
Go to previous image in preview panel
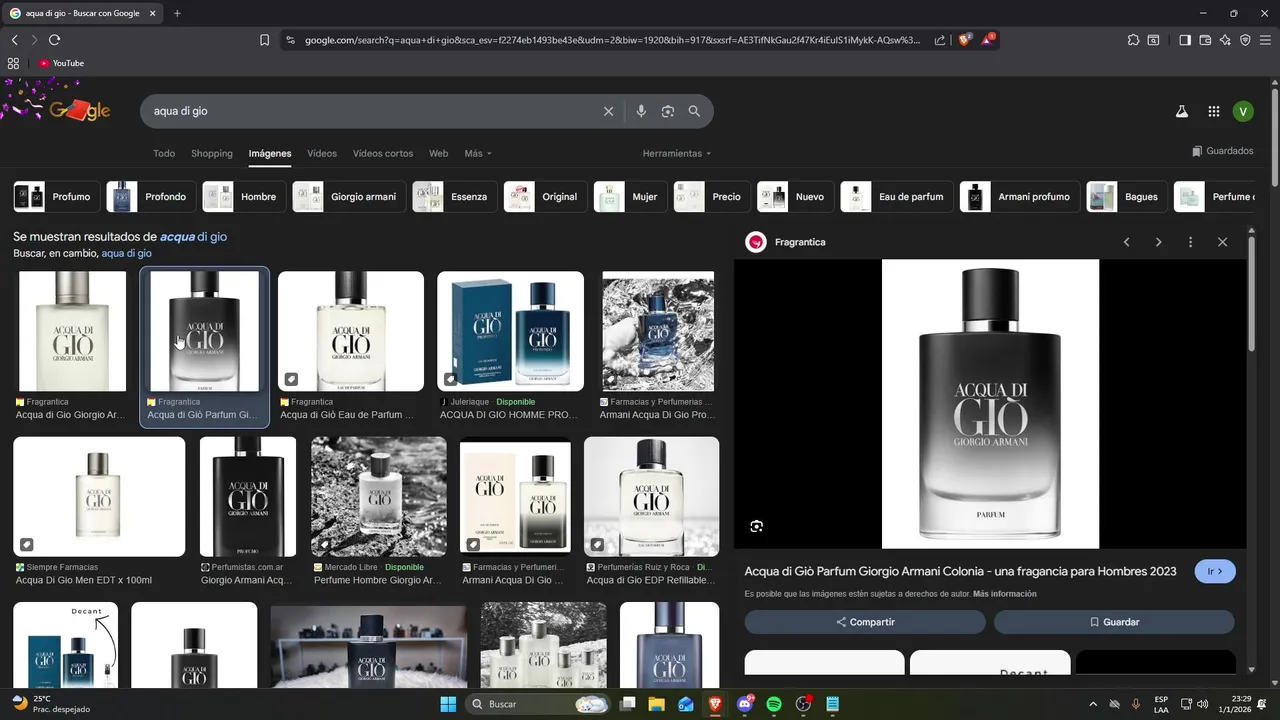pyautogui.click(x=1127, y=242)
